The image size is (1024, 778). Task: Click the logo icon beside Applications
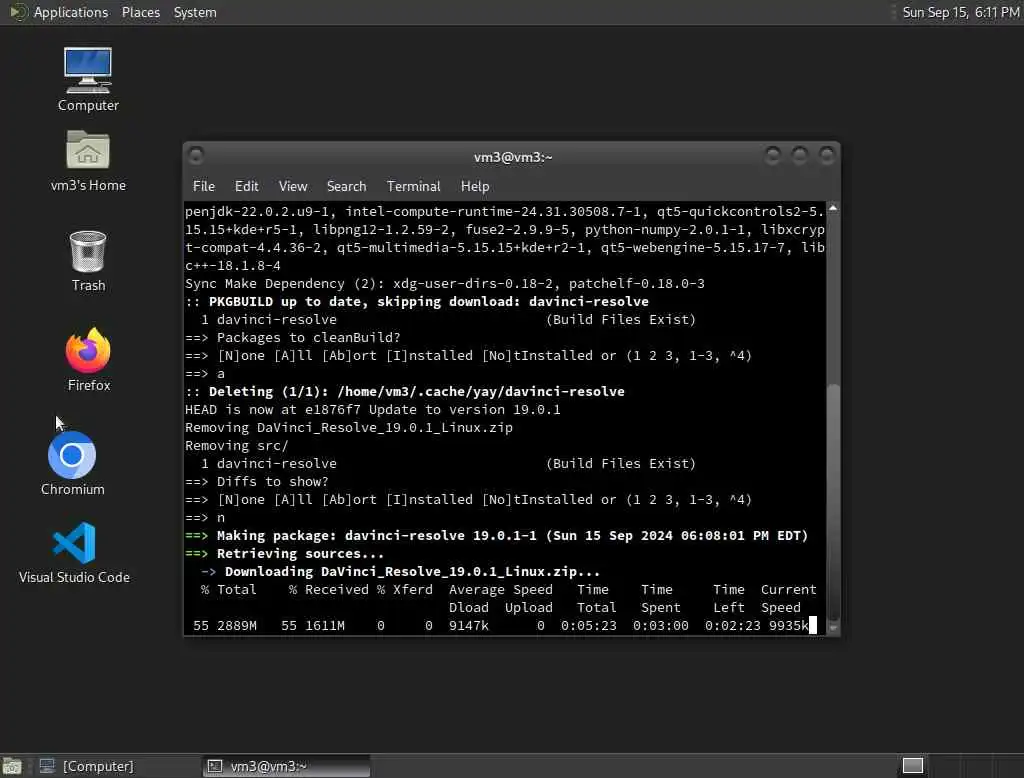click(x=18, y=12)
